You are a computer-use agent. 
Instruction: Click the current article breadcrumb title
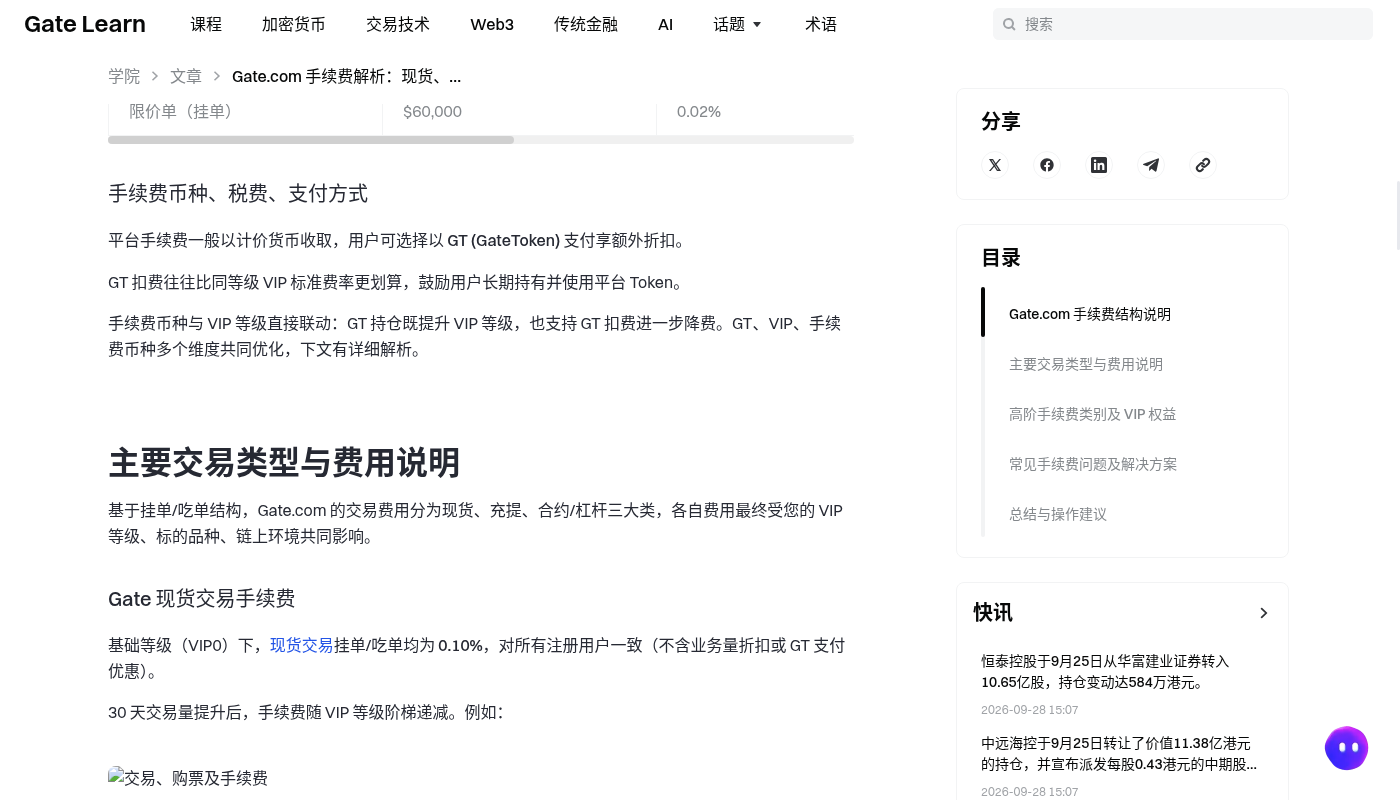coord(347,76)
